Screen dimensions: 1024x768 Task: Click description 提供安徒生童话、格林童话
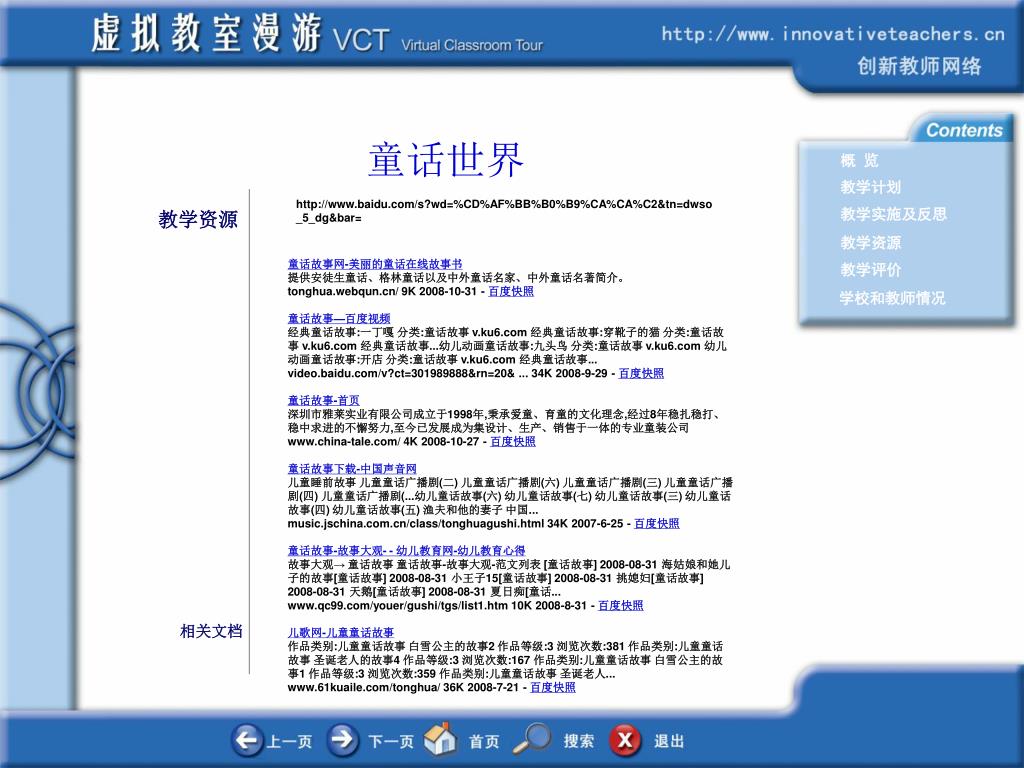[456, 278]
